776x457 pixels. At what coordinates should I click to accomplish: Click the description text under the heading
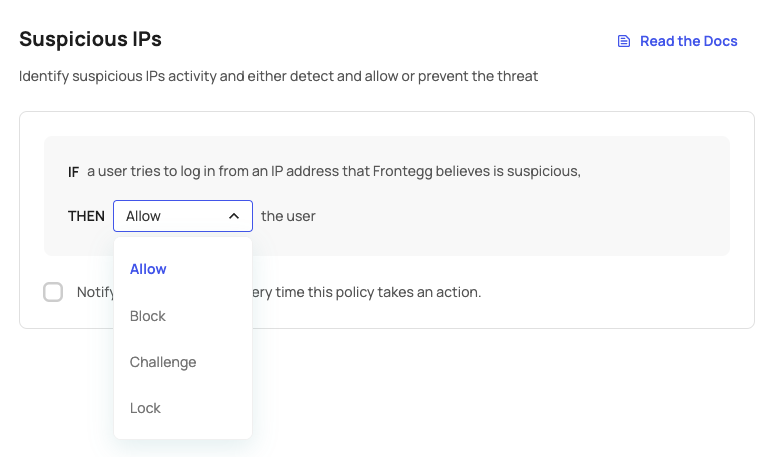tap(278, 76)
